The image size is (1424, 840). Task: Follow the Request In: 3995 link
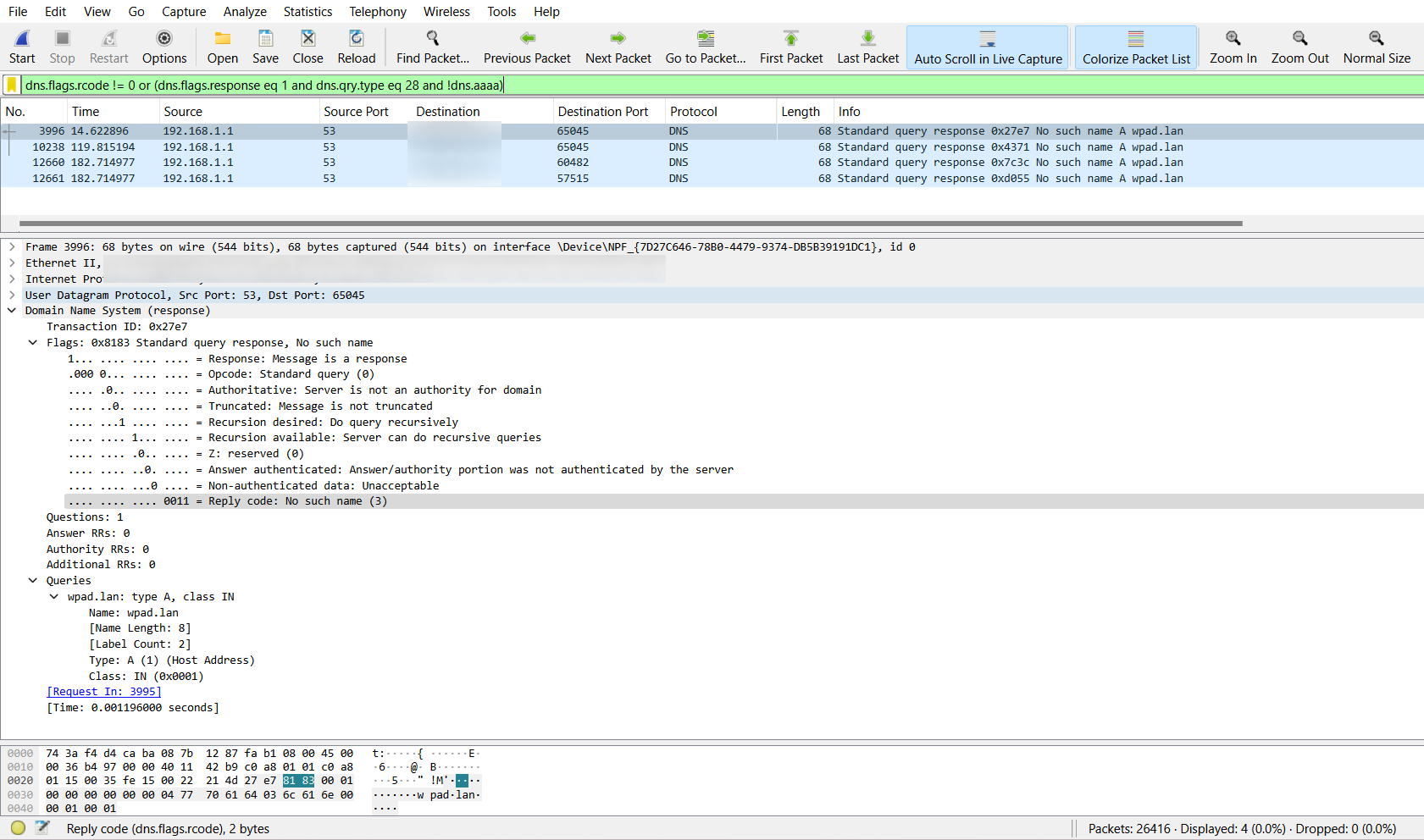103,691
